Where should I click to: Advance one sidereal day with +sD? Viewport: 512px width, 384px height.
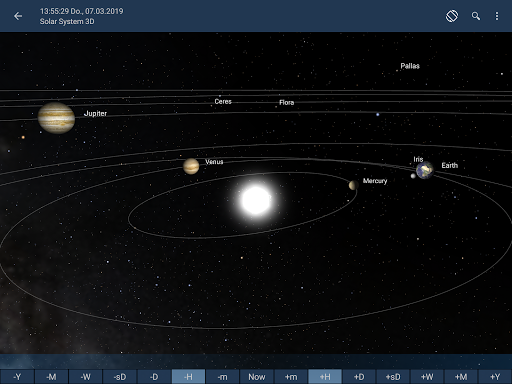[393, 377]
